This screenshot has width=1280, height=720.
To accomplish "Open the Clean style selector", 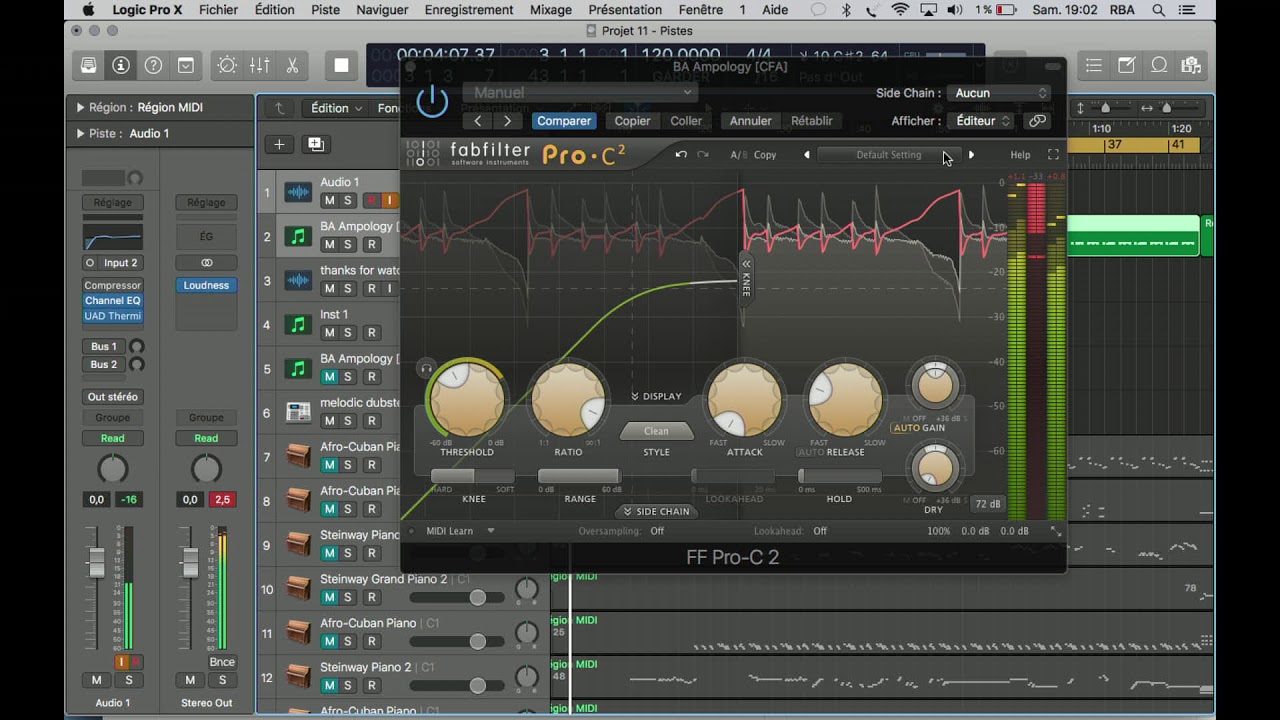I will click(656, 431).
